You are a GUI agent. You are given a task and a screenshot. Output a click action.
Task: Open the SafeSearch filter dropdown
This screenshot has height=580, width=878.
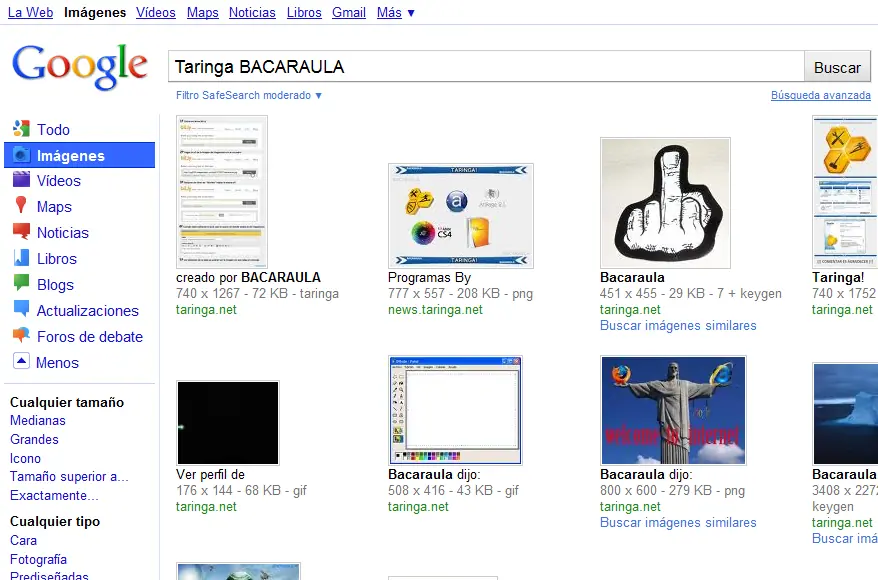point(249,95)
